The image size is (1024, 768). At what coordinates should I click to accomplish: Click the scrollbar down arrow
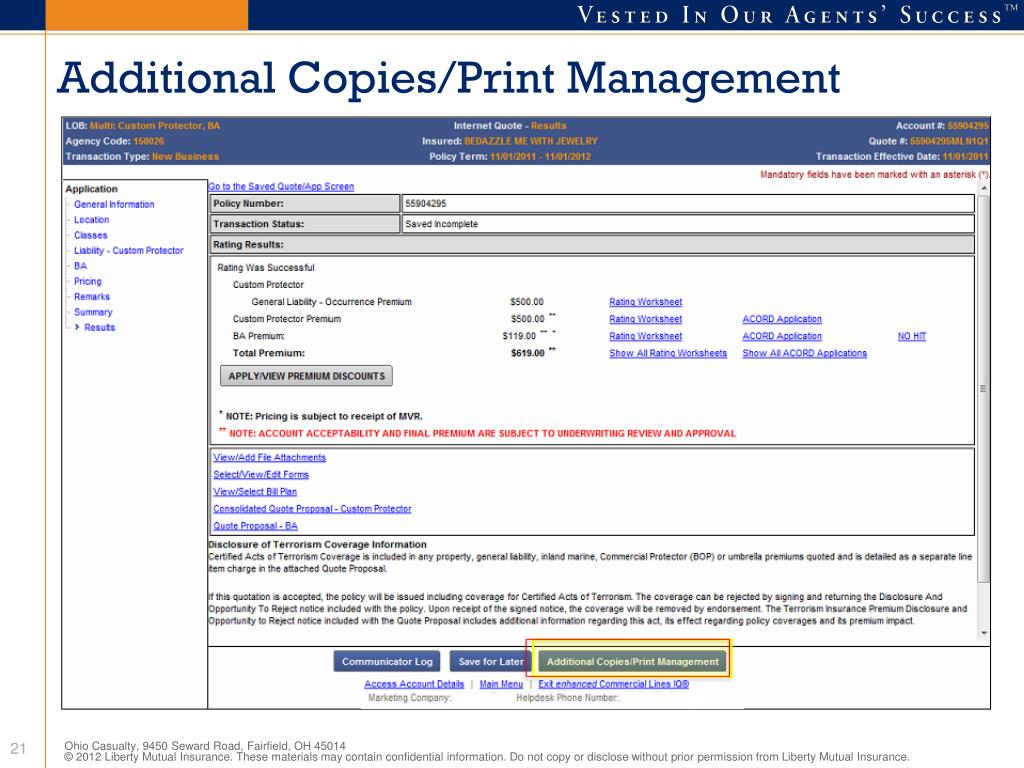(984, 634)
